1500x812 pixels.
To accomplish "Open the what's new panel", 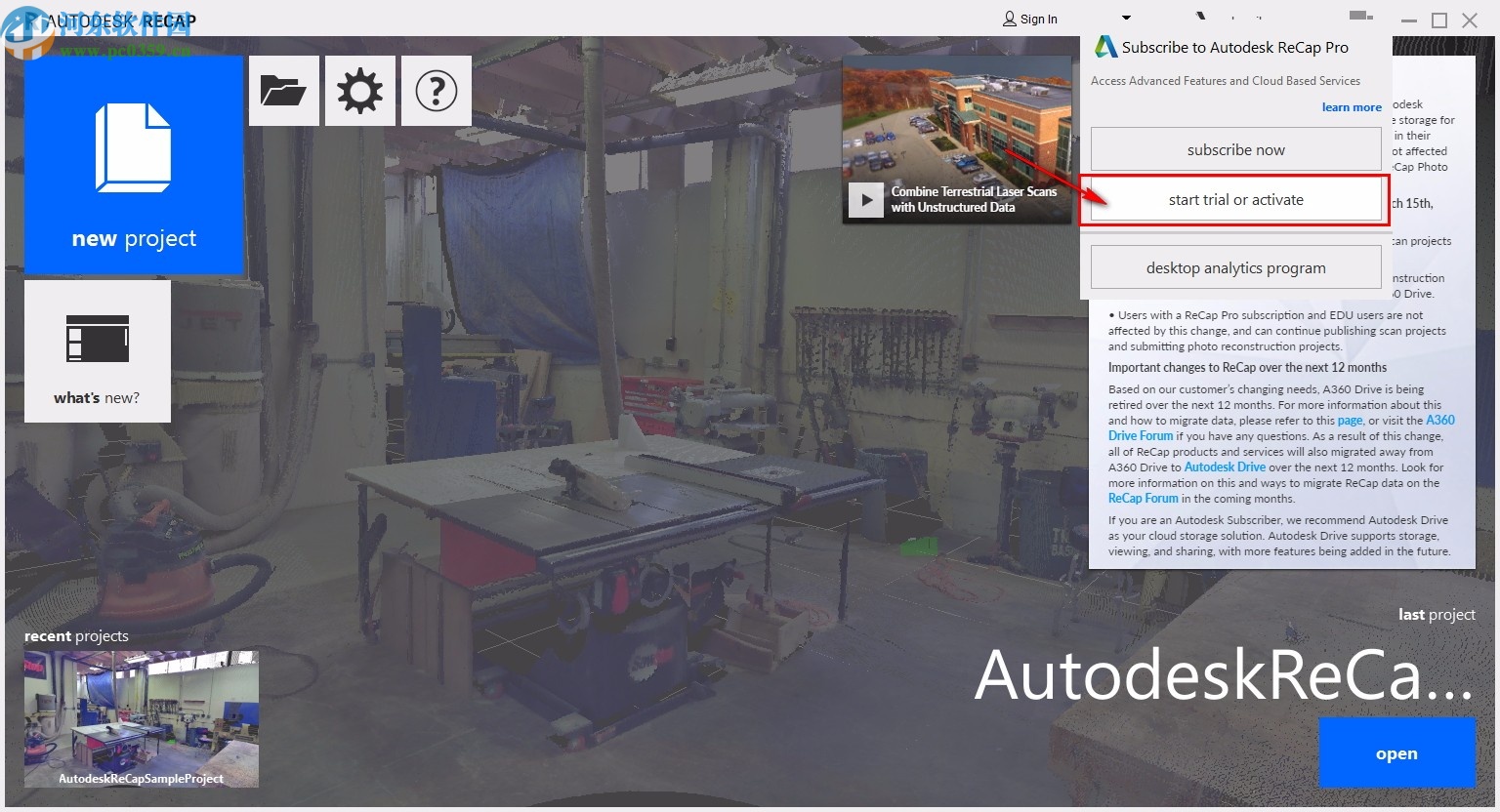I will [96, 351].
